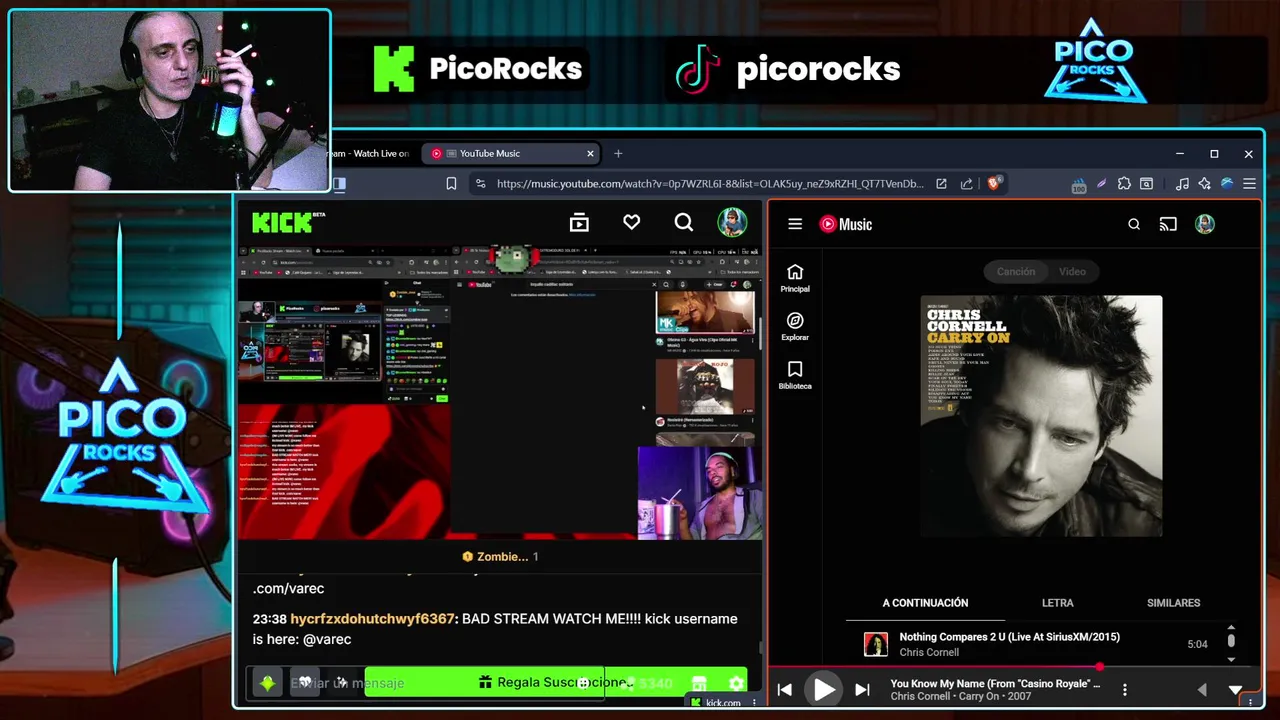This screenshot has height=720, width=1280.
Task: Select Nothing Compares 2 U in queue
Action: coord(1035,644)
